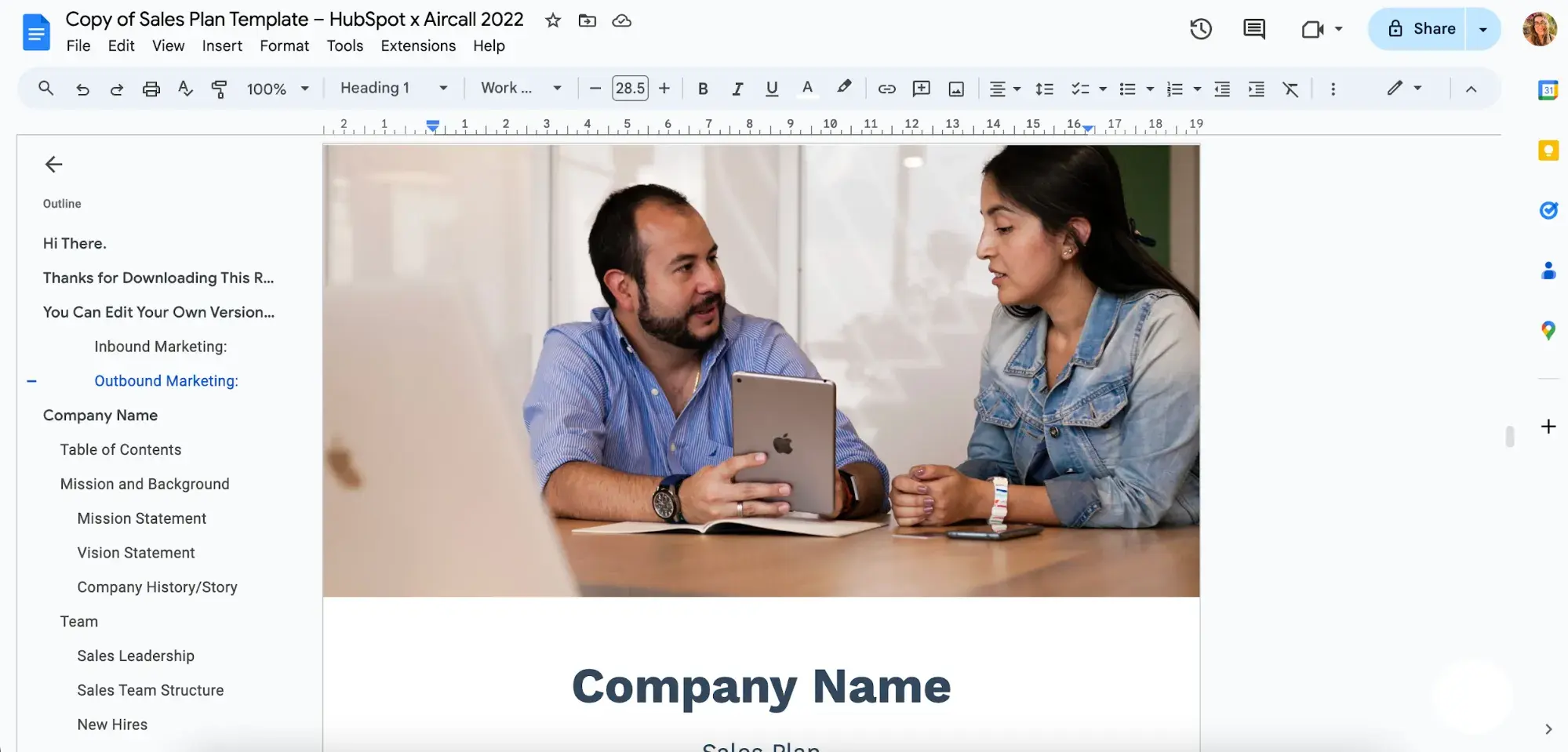Viewport: 1568px width, 752px height.
Task: Show the comments panel
Action: tap(1254, 29)
